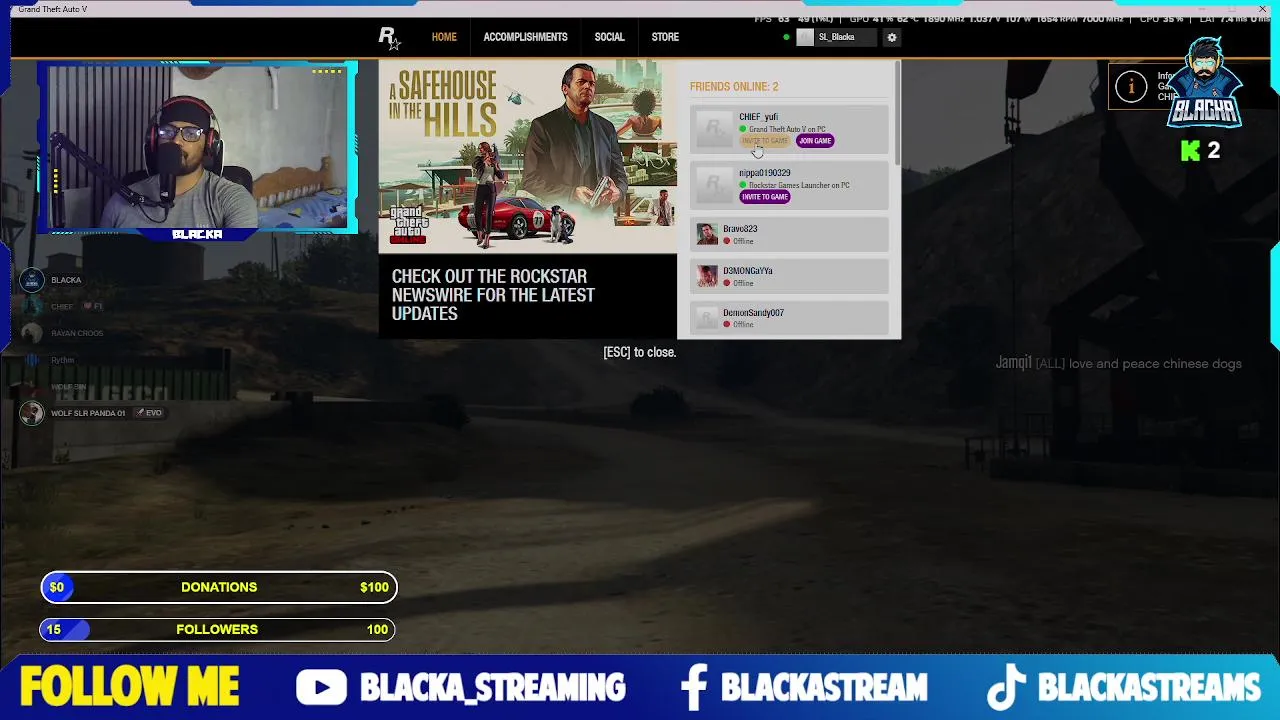Open the settings gear next to SL_Blacka

(x=892, y=37)
